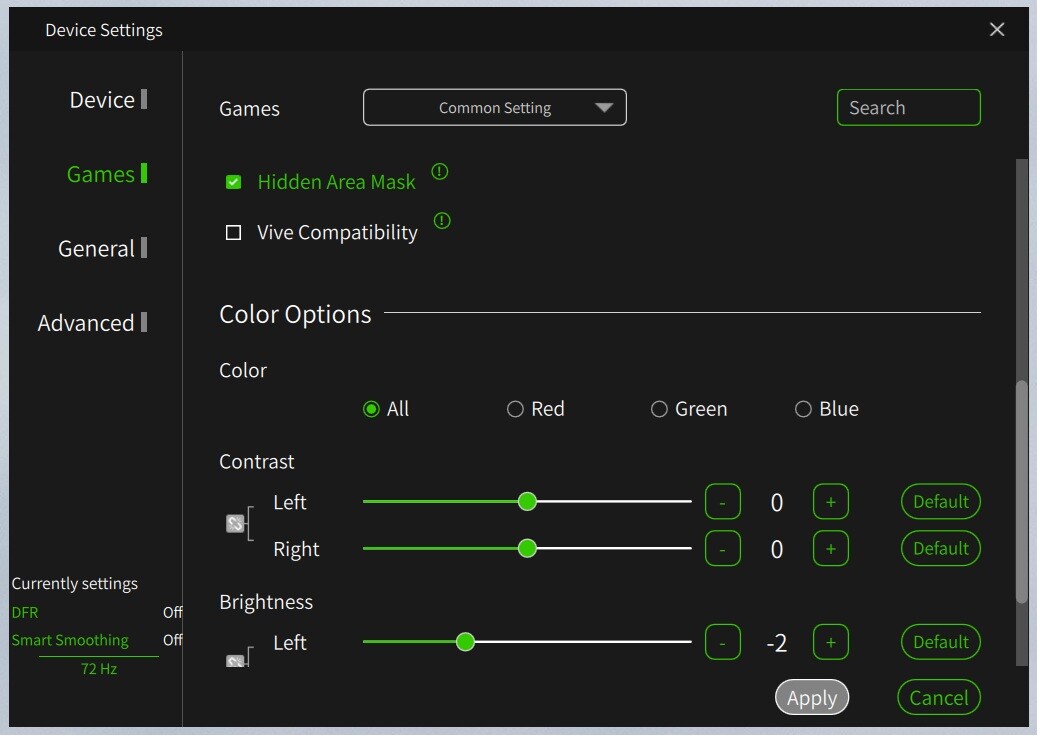The image size is (1049, 755).
Task: Decrease Brightness Left with minus button
Action: pyautogui.click(x=723, y=642)
